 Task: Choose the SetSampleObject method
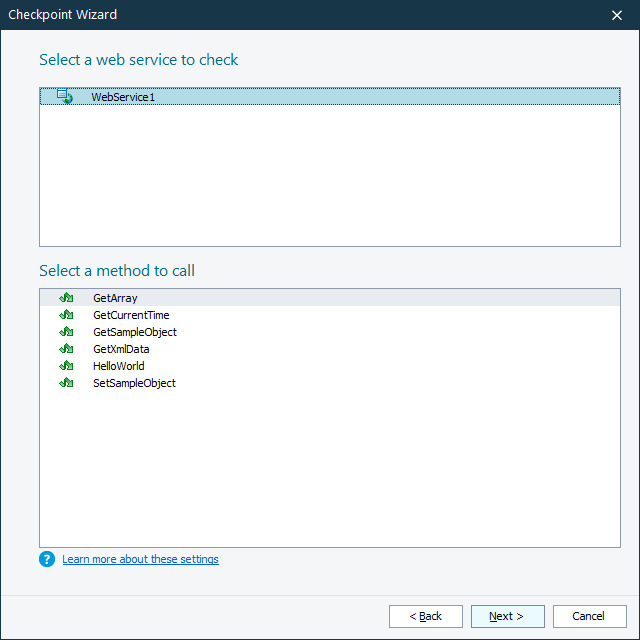134,383
